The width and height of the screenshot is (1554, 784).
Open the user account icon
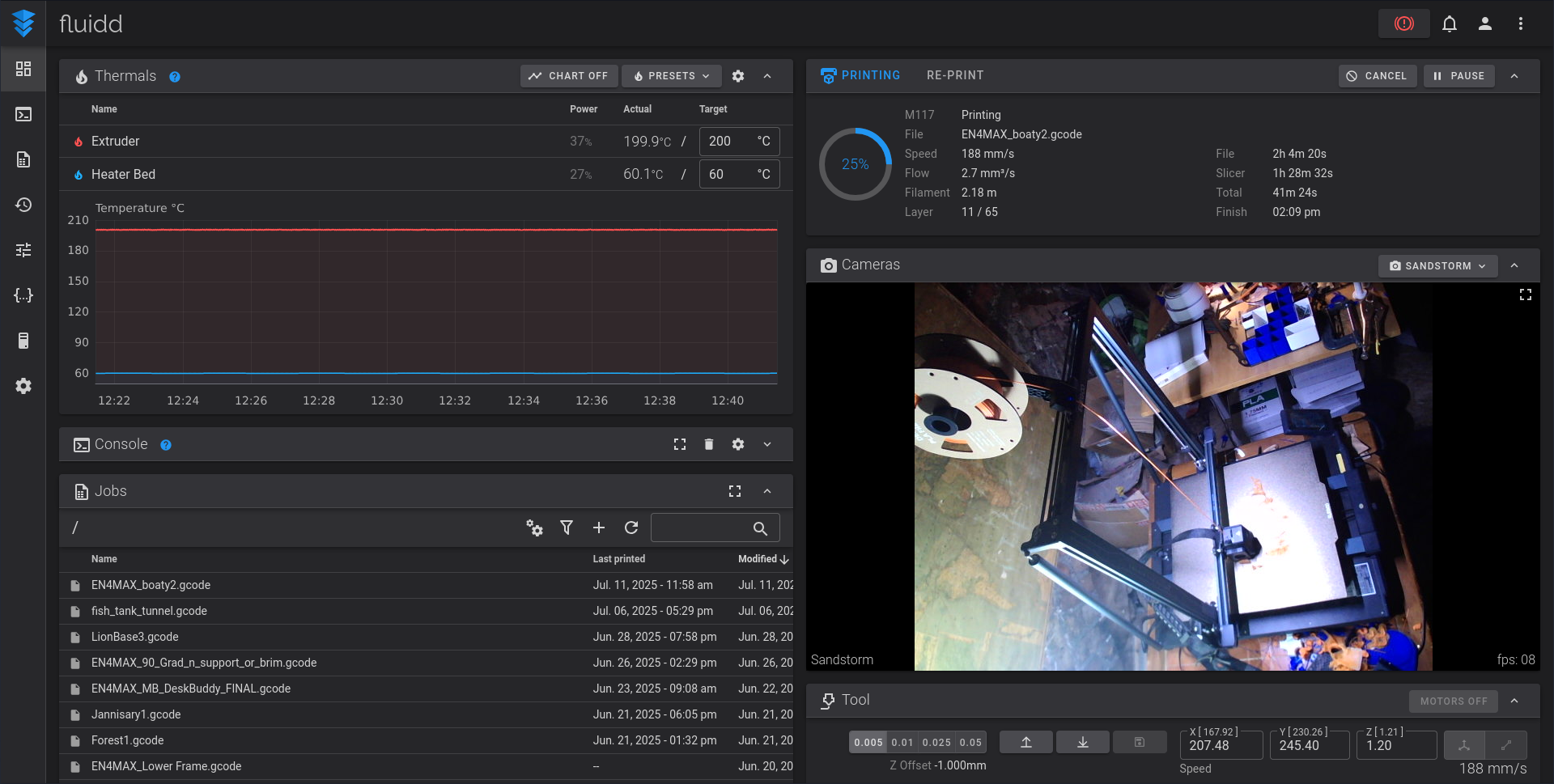(1485, 23)
